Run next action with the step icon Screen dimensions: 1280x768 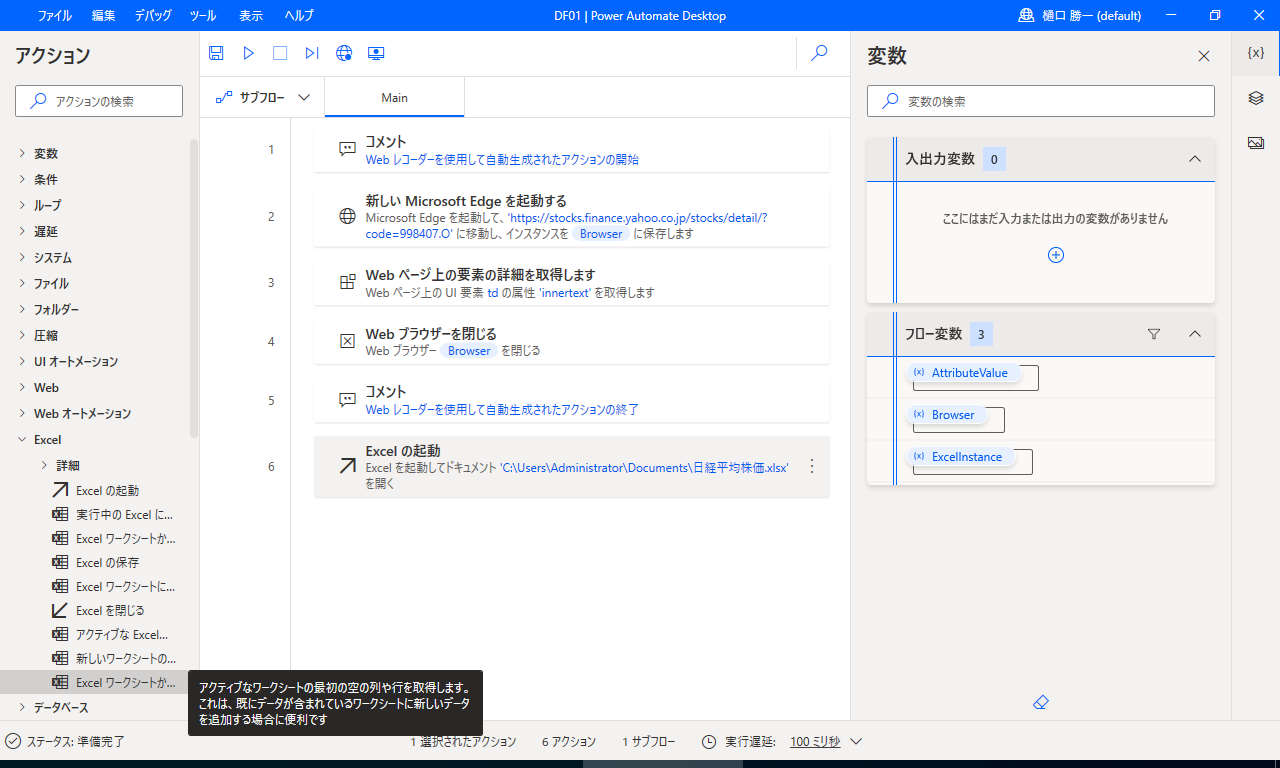312,53
